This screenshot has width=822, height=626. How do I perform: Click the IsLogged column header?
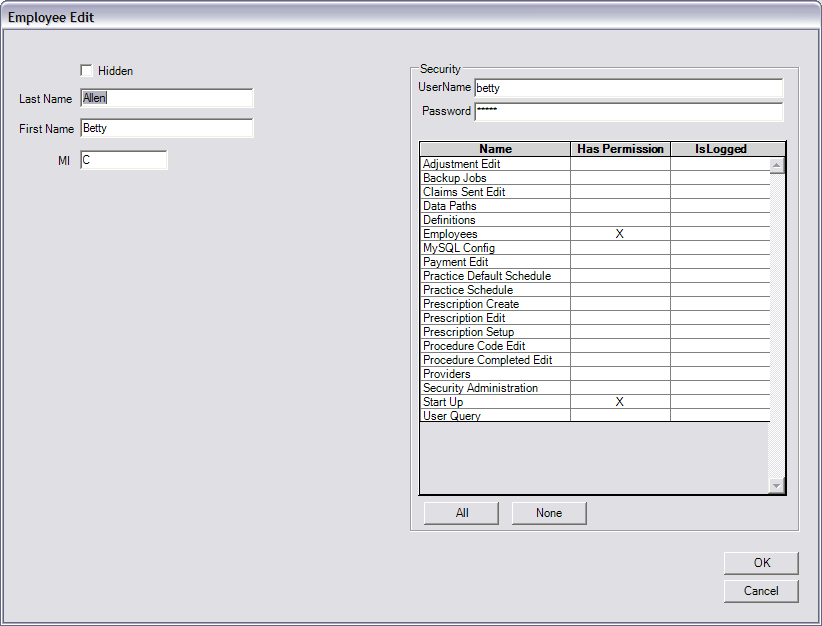[728, 149]
